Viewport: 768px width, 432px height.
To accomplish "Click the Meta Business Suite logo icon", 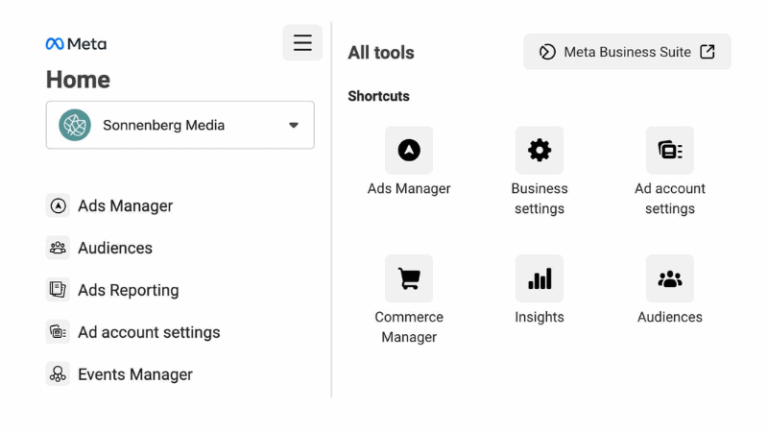I will pos(547,52).
